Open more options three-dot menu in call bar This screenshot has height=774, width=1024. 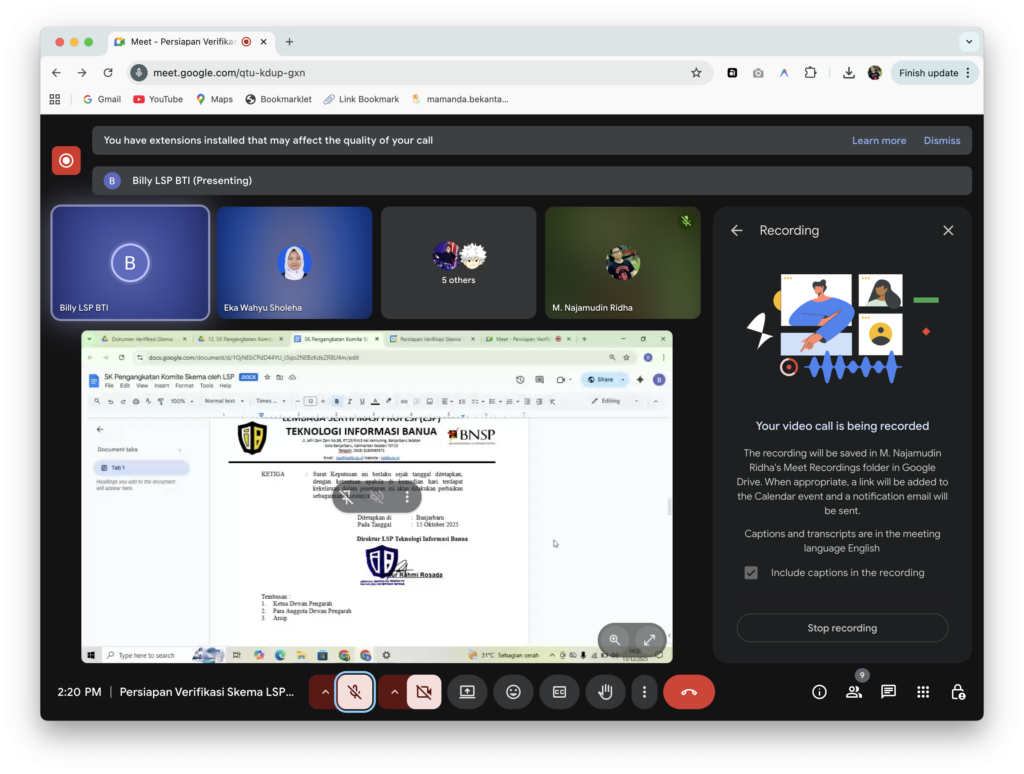(645, 691)
